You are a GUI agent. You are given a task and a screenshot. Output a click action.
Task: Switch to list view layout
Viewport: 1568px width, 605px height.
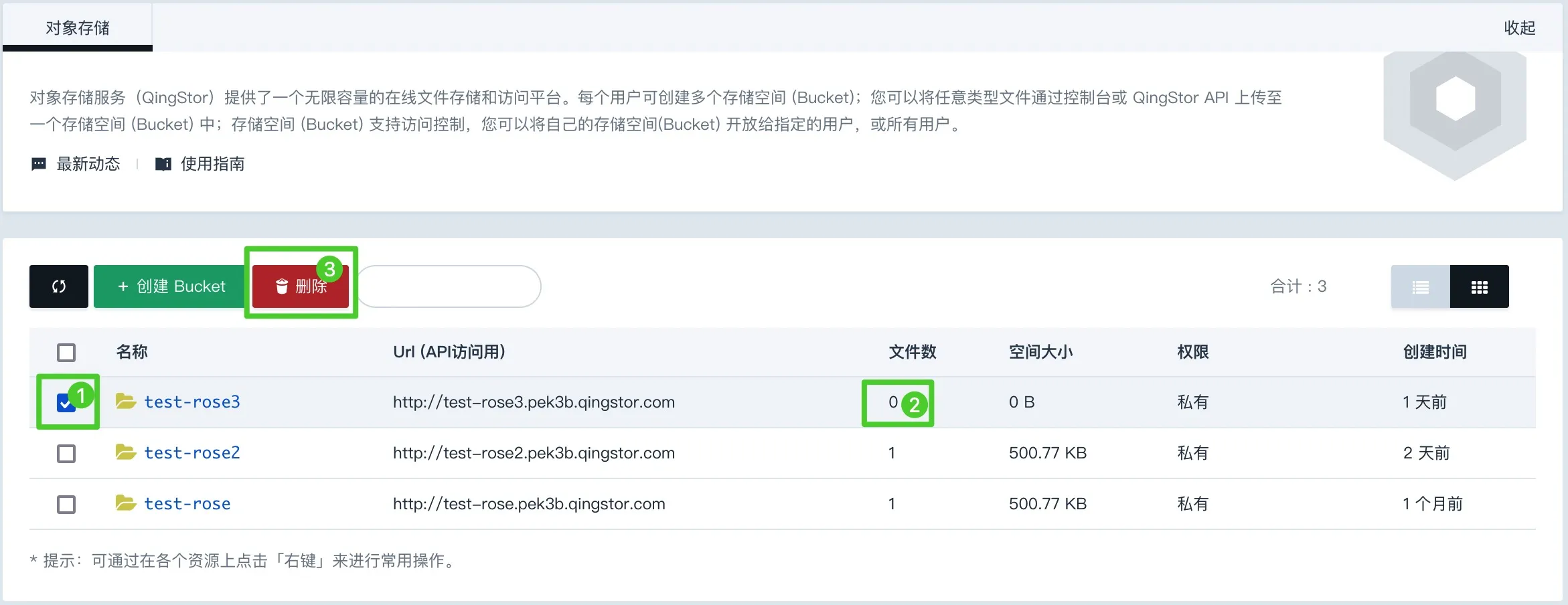pos(1420,287)
